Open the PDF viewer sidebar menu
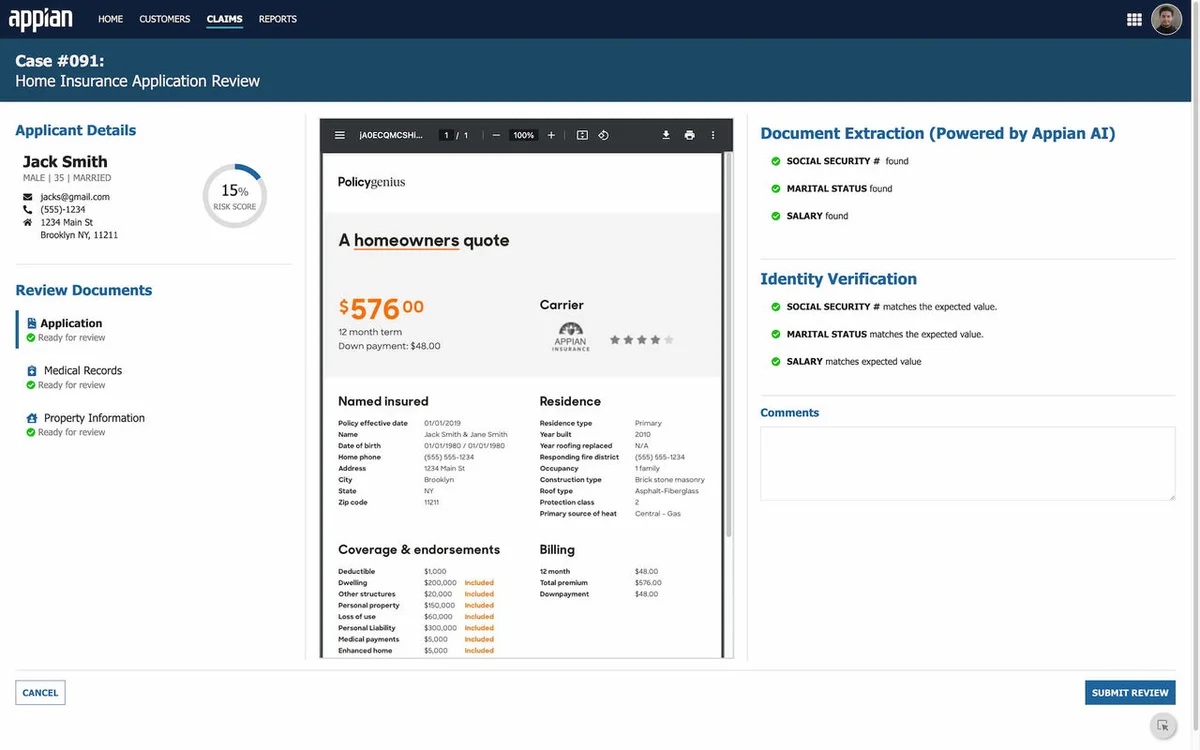1200x750 pixels. tap(340, 135)
